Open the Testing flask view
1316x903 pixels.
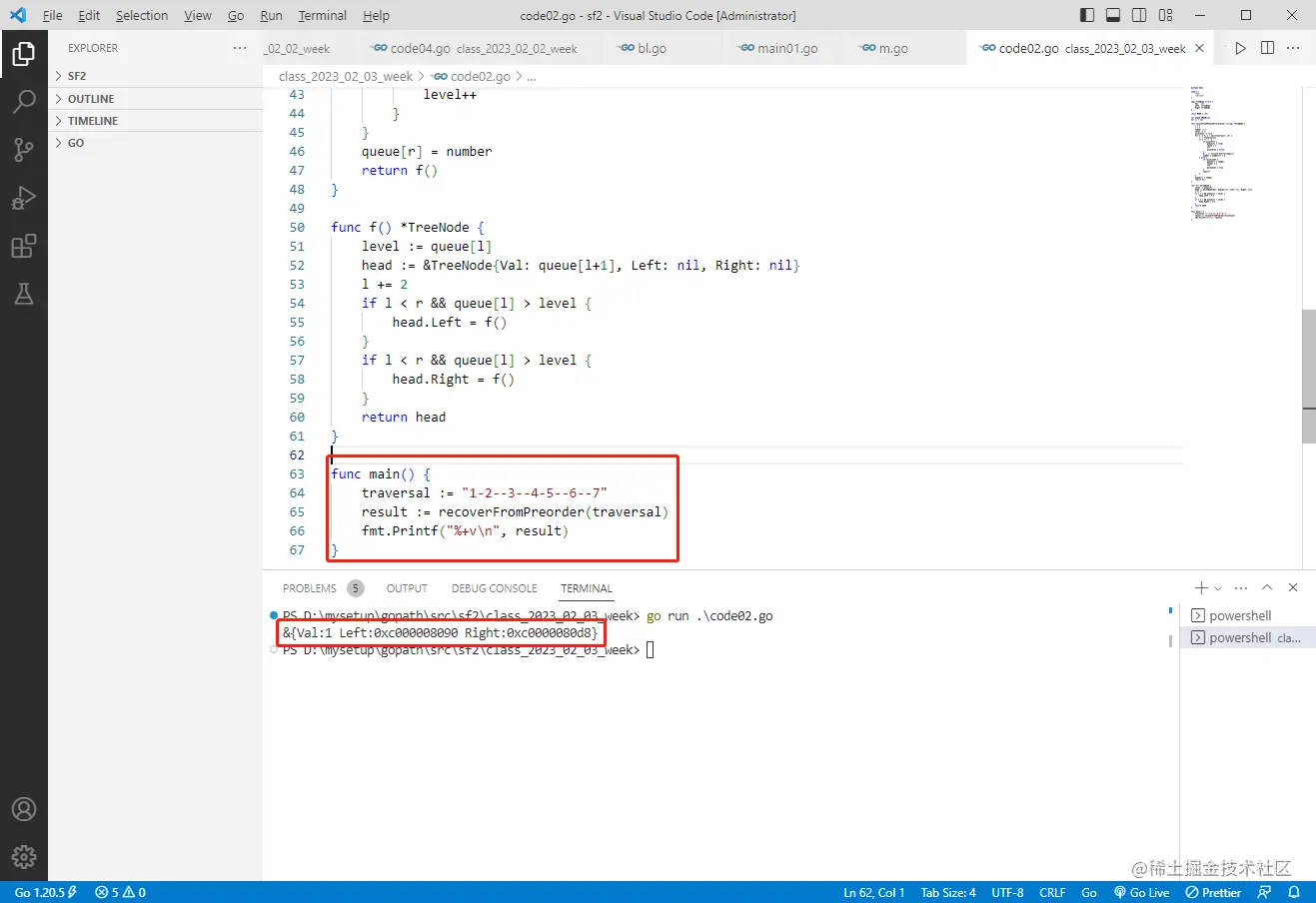click(24, 294)
